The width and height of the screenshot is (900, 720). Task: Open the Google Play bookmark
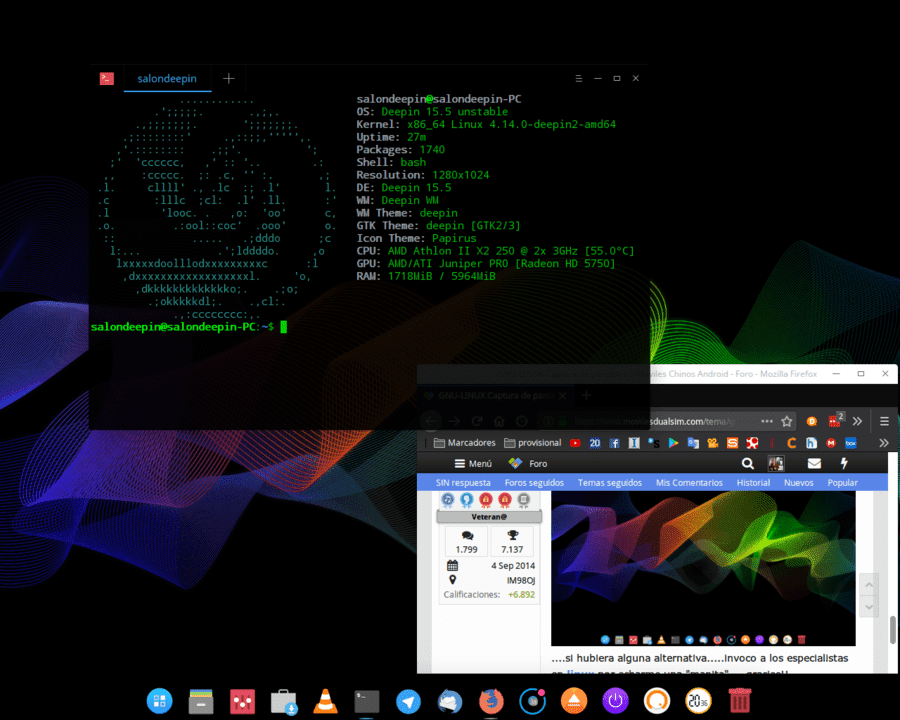[673, 443]
